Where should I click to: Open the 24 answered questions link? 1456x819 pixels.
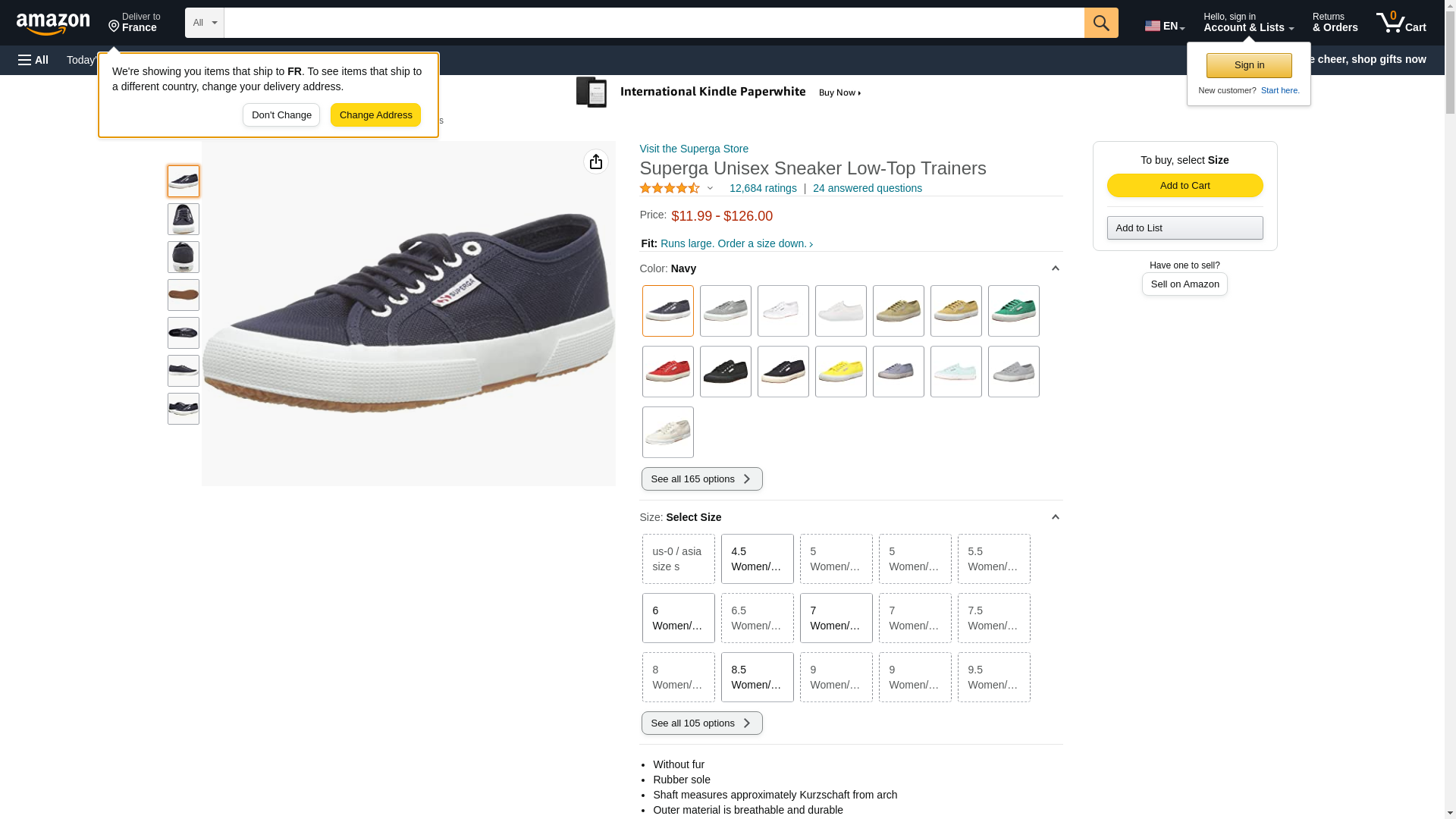[x=867, y=188]
